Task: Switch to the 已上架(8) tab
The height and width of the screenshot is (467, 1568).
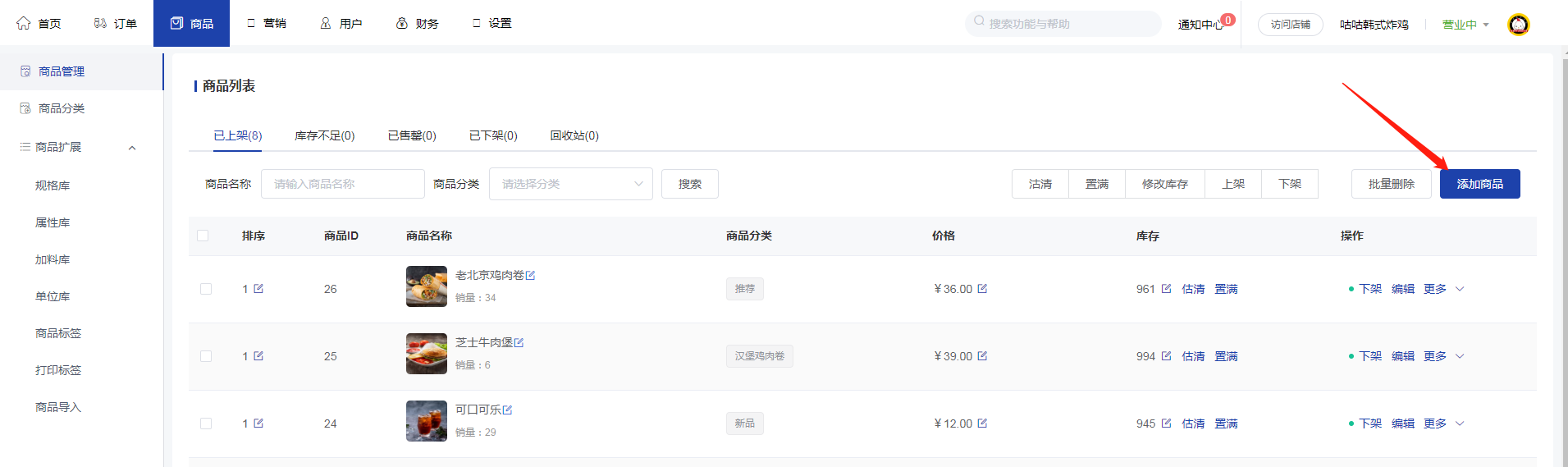Action: 238,135
